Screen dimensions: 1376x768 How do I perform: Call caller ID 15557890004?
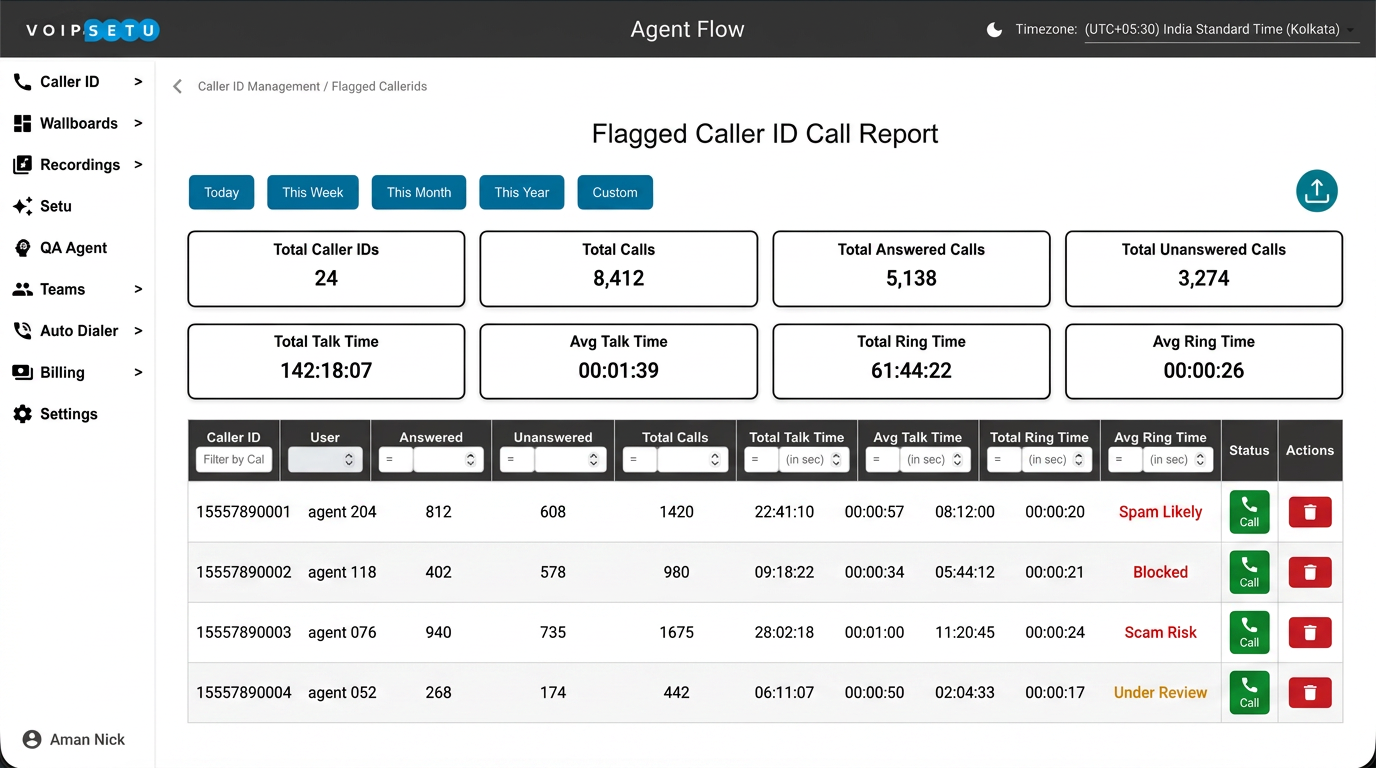coord(1249,692)
